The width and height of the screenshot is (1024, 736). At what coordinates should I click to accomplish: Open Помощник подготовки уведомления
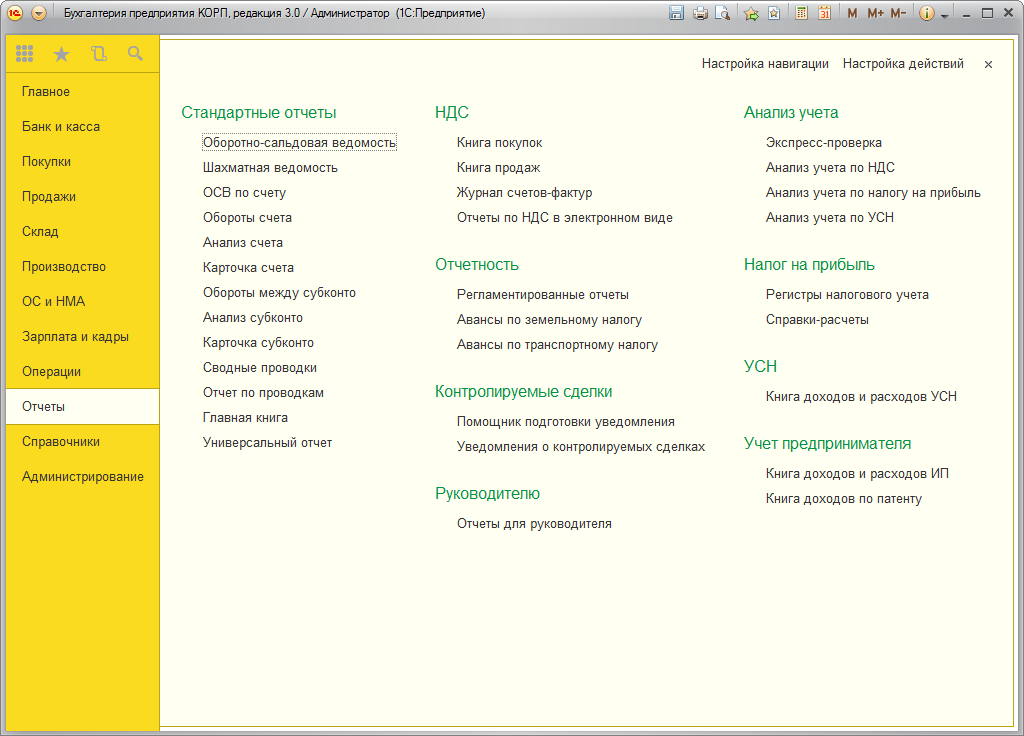pos(566,422)
